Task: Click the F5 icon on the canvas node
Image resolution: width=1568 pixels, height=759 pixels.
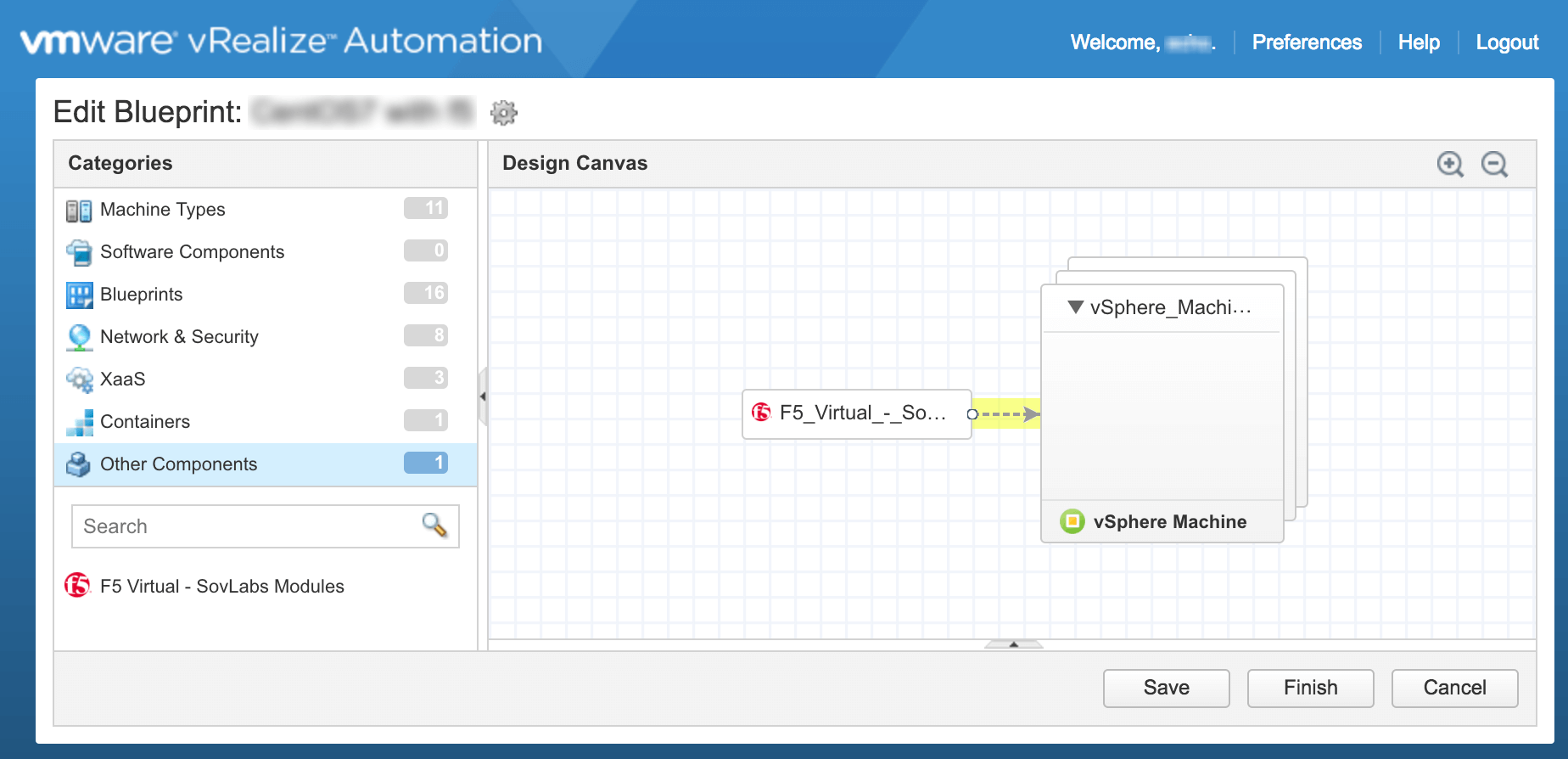Action: (x=761, y=413)
